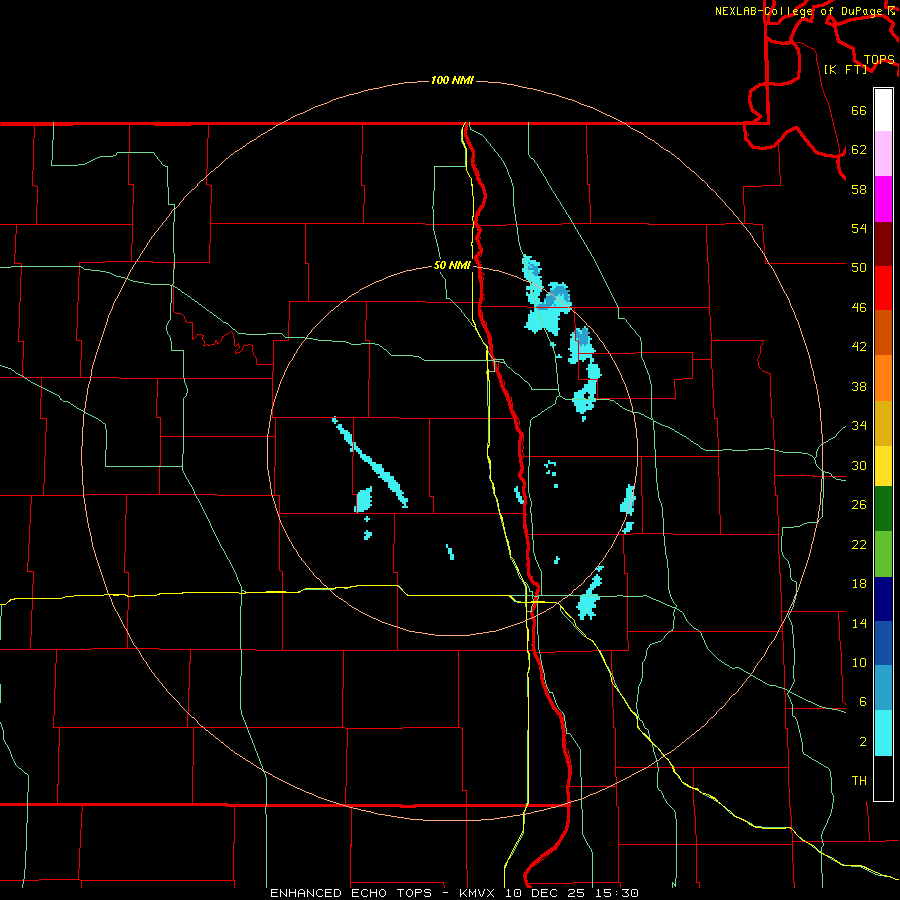
Task: Click the long diagonal cyan echo band
Action: pyautogui.click(x=371, y=463)
